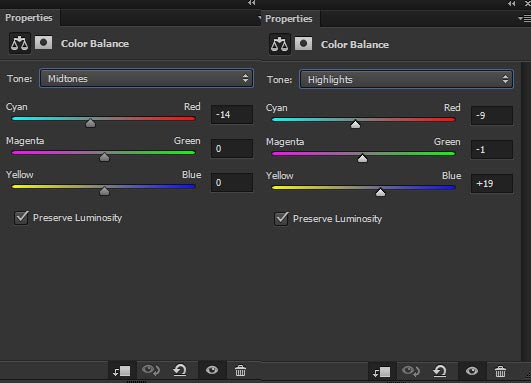Viewport: 531px width, 383px height.
Task: Clip adjustment to layer in left panel
Action: [122, 371]
